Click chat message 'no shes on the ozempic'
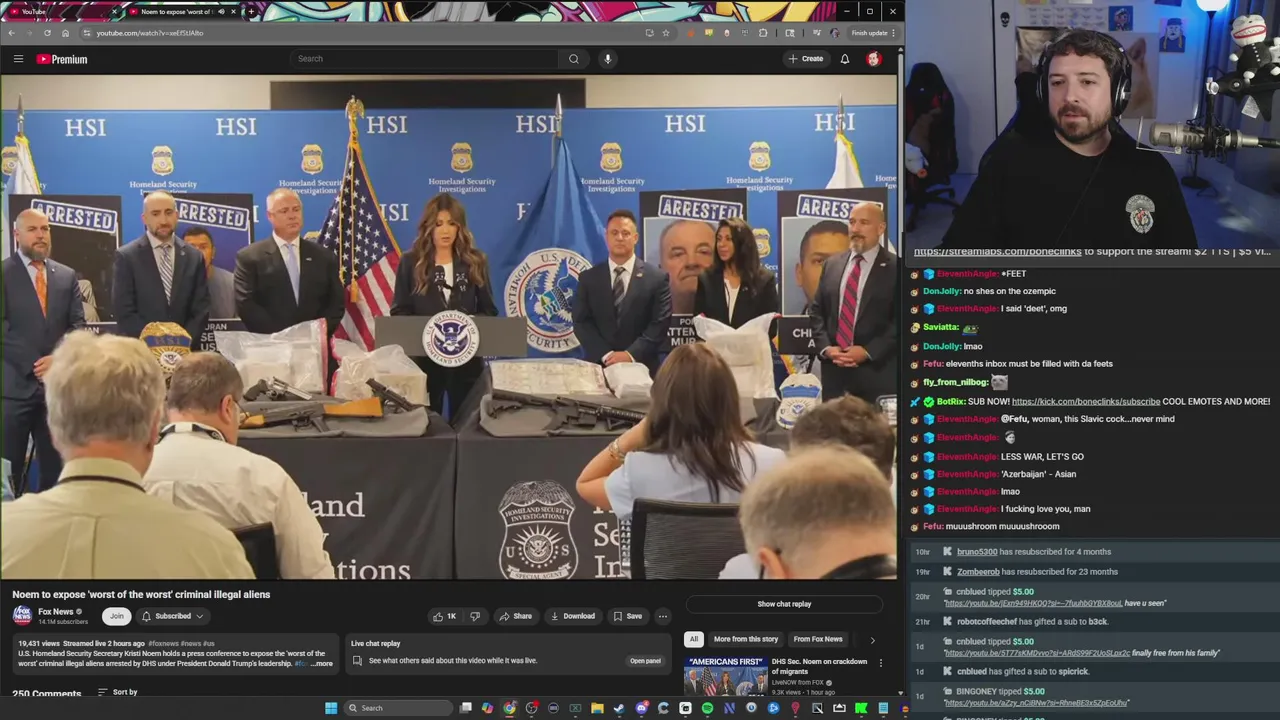 click(x=1009, y=291)
